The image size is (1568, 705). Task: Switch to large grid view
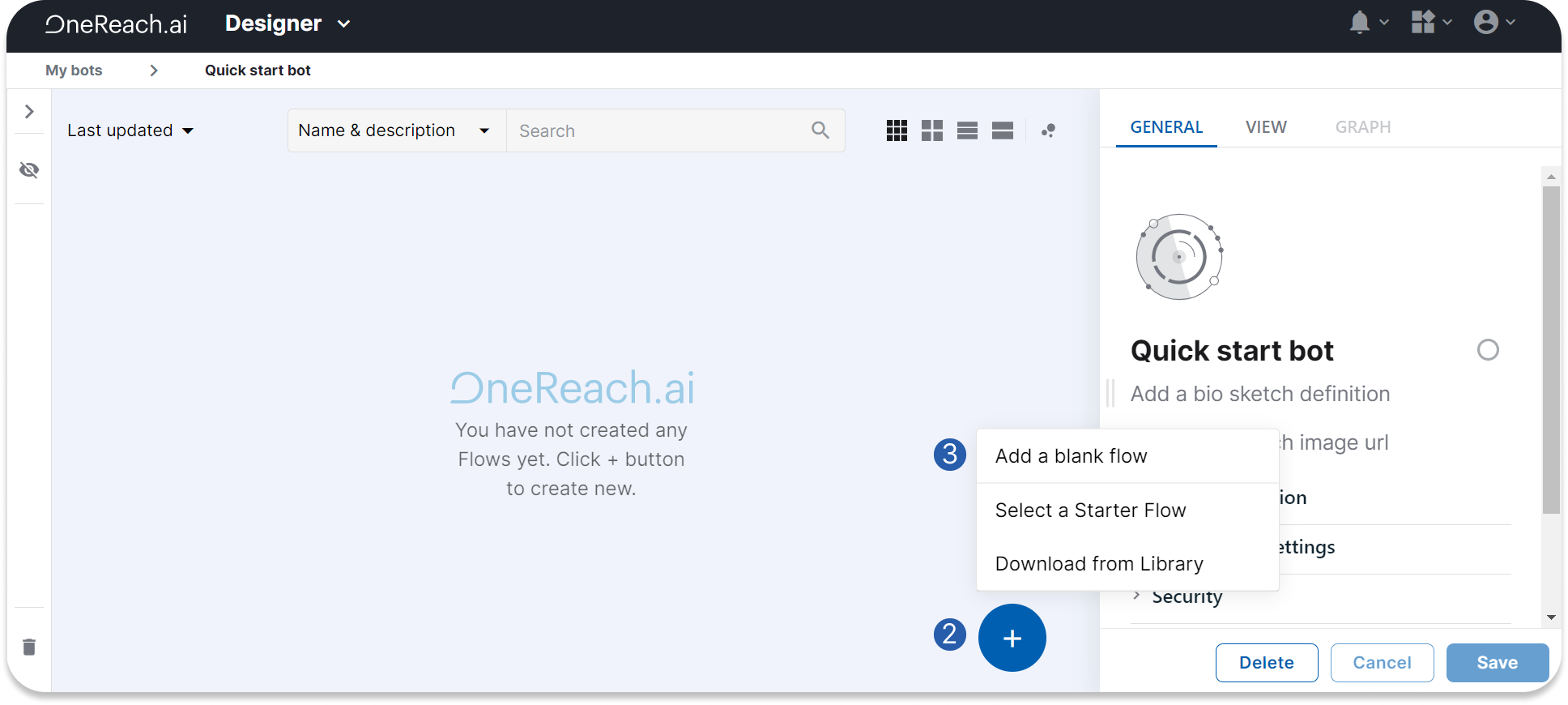click(x=932, y=130)
